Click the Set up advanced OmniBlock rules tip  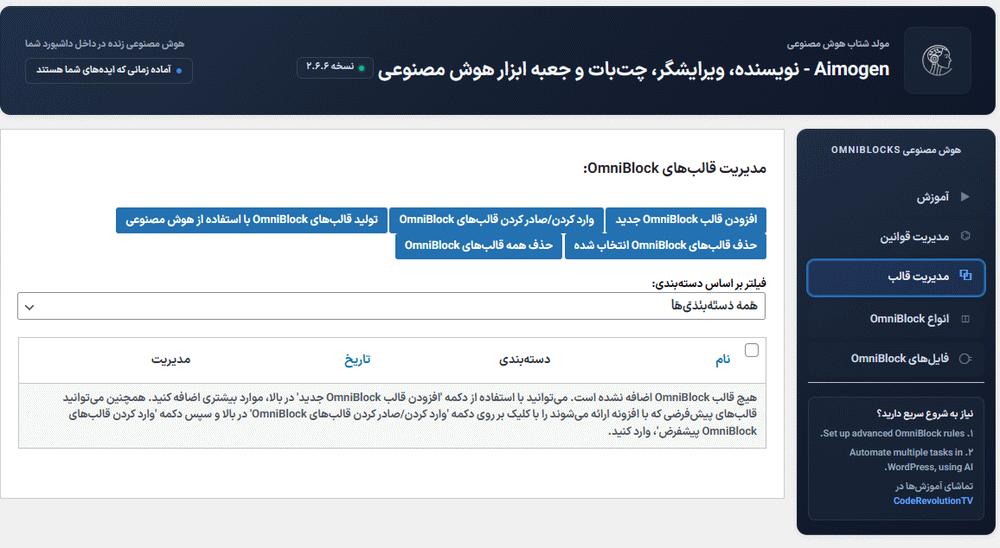[x=897, y=433]
